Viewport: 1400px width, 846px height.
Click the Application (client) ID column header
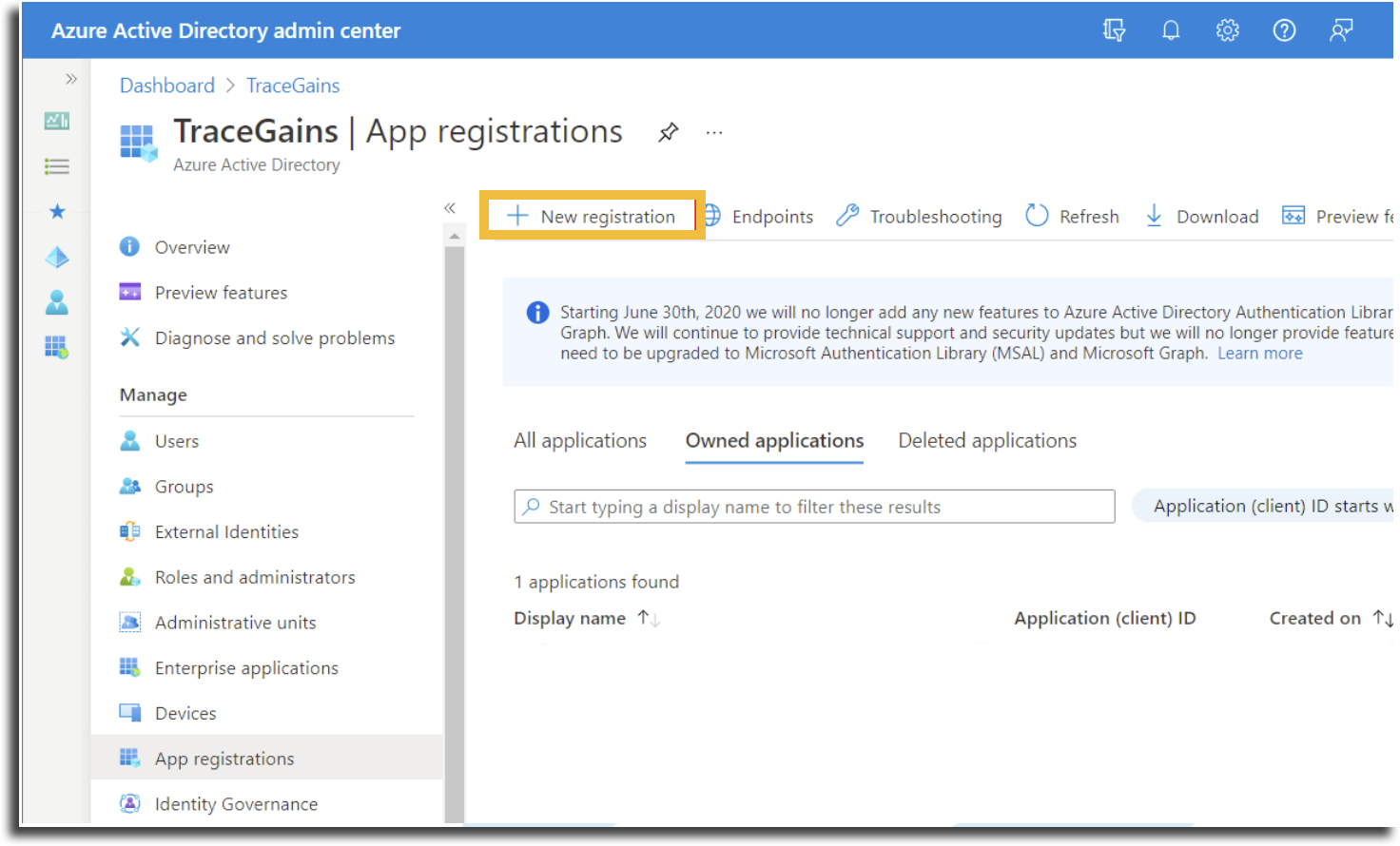pyautogui.click(x=1105, y=619)
